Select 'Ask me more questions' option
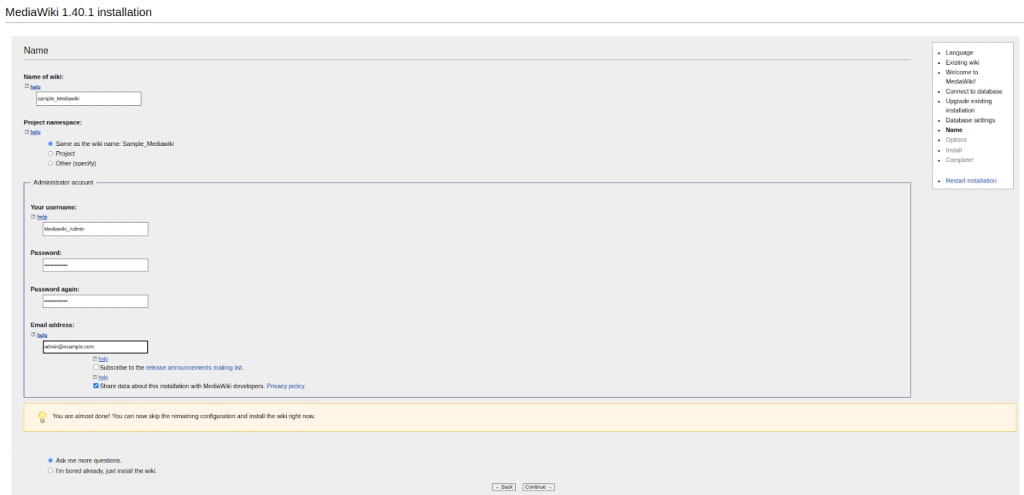This screenshot has width=1024, height=495. [50, 460]
